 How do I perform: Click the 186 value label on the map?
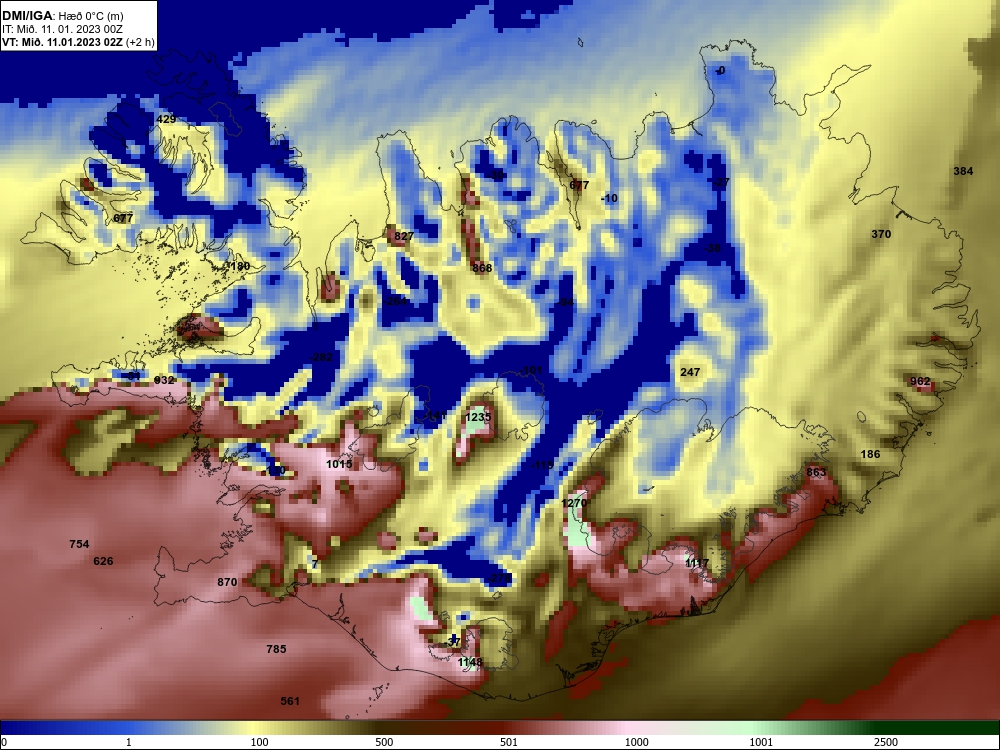[x=870, y=454]
